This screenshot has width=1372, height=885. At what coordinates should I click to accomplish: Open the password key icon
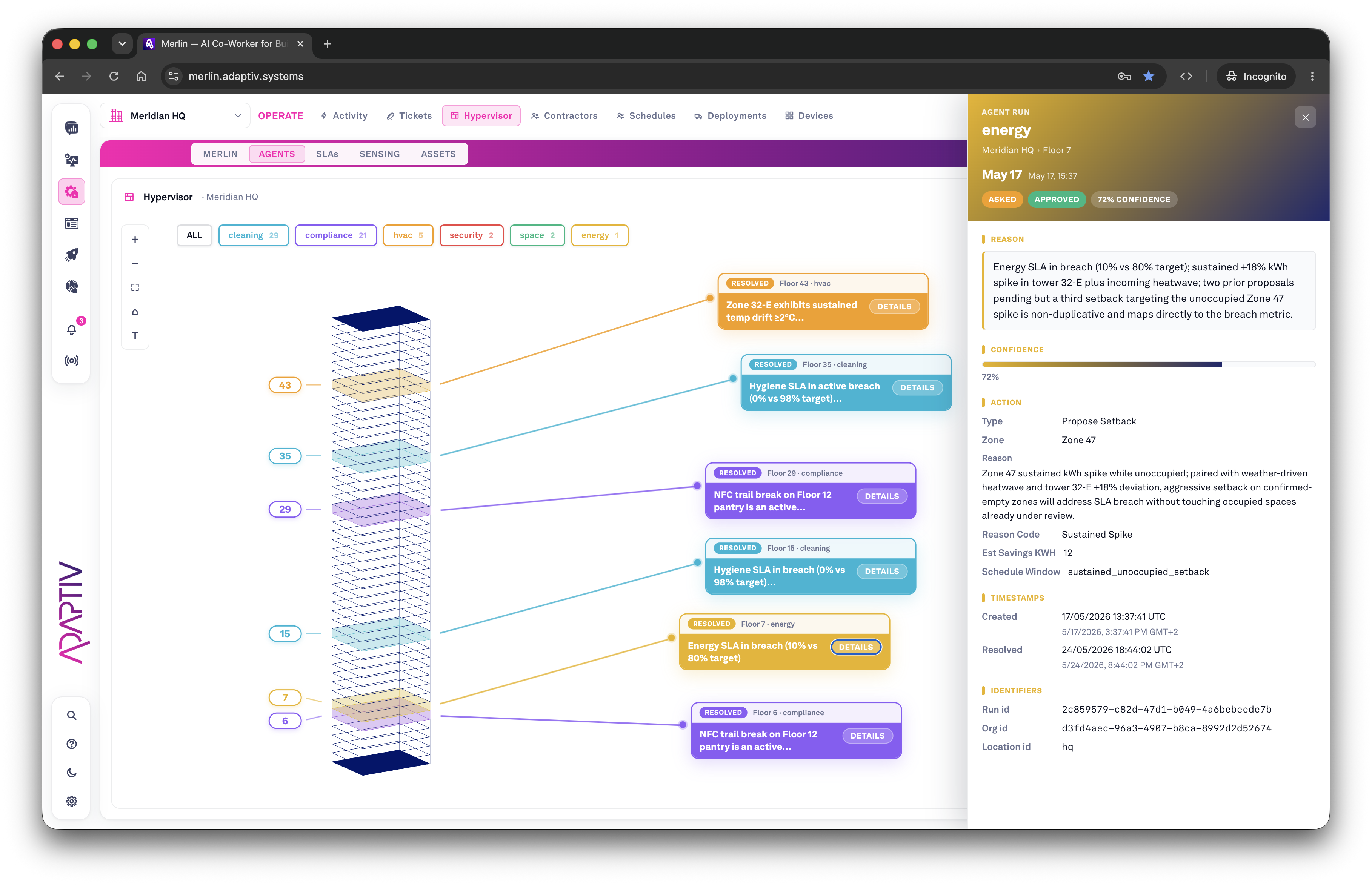pos(1124,76)
